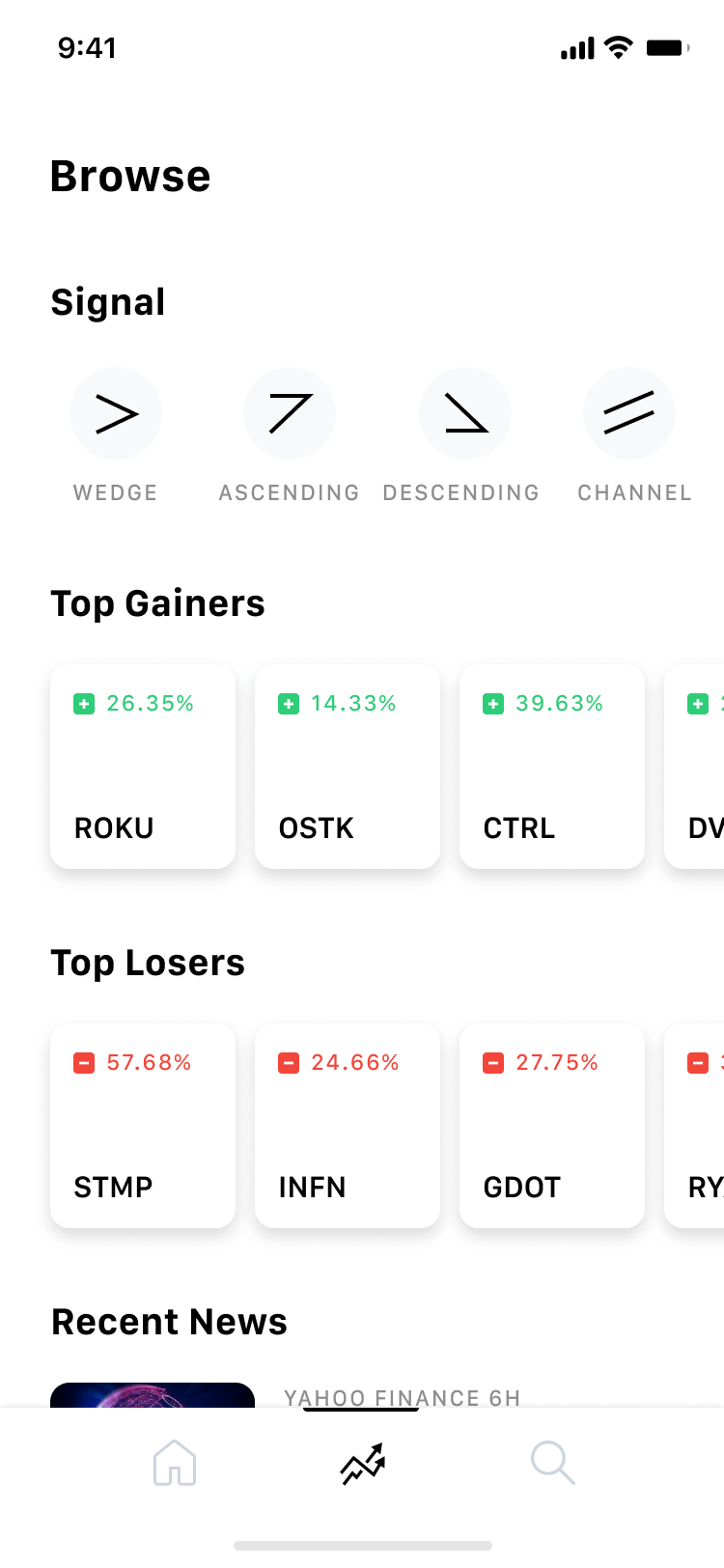Click the news article thumbnail image

point(153,1395)
